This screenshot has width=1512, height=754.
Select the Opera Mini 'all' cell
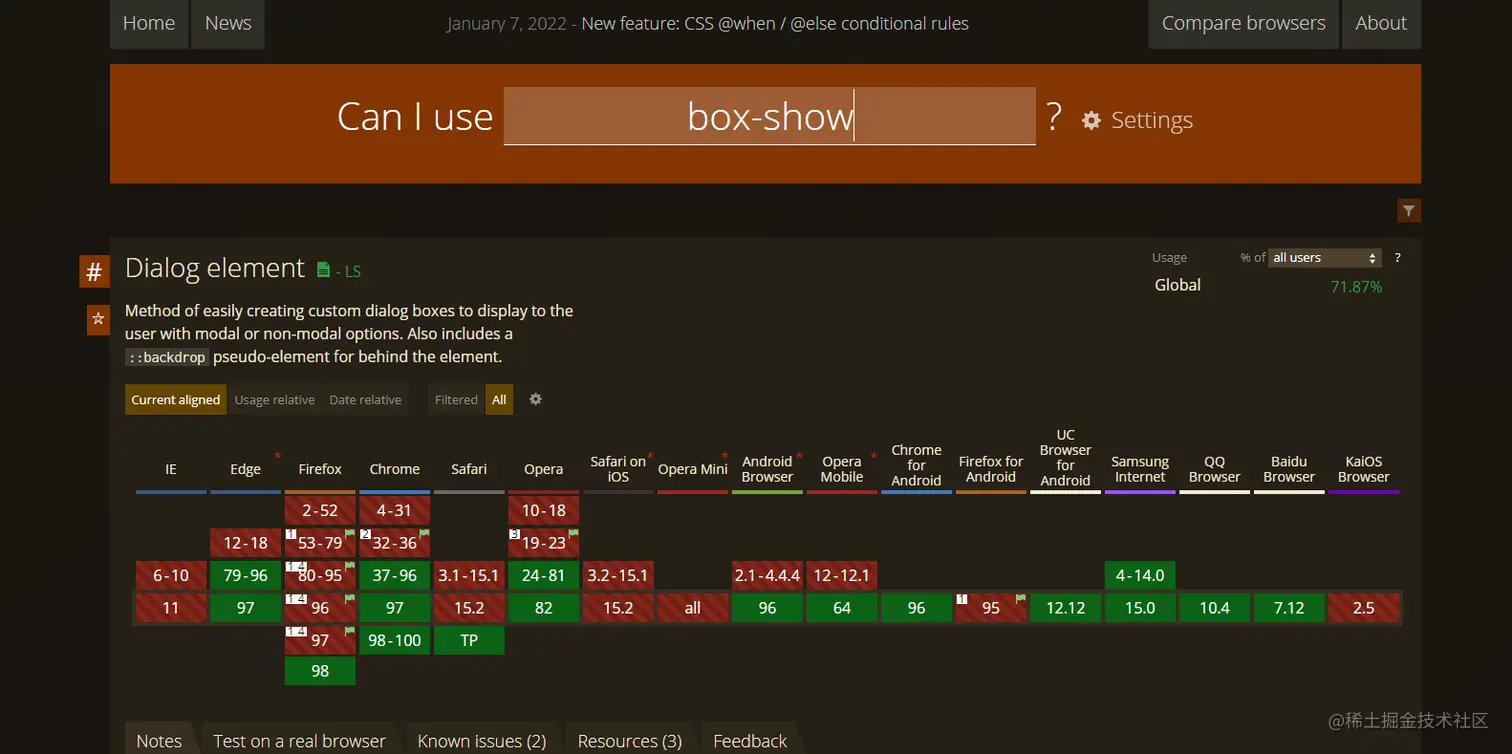coord(693,608)
